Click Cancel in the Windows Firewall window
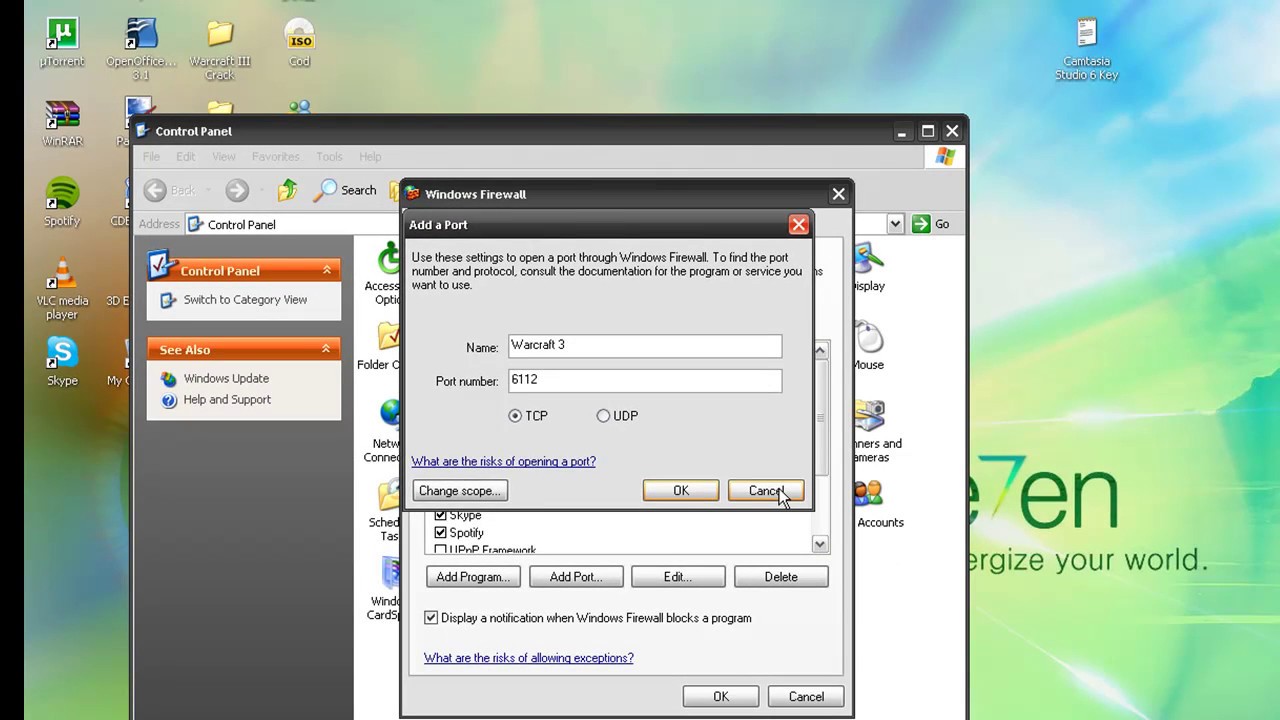 coord(806,697)
